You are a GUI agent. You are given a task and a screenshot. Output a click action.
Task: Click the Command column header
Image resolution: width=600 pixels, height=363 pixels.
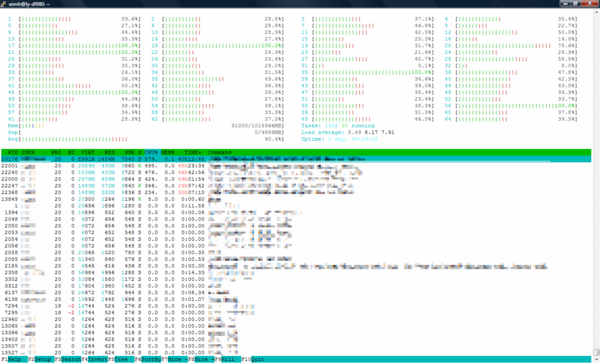[x=219, y=152]
